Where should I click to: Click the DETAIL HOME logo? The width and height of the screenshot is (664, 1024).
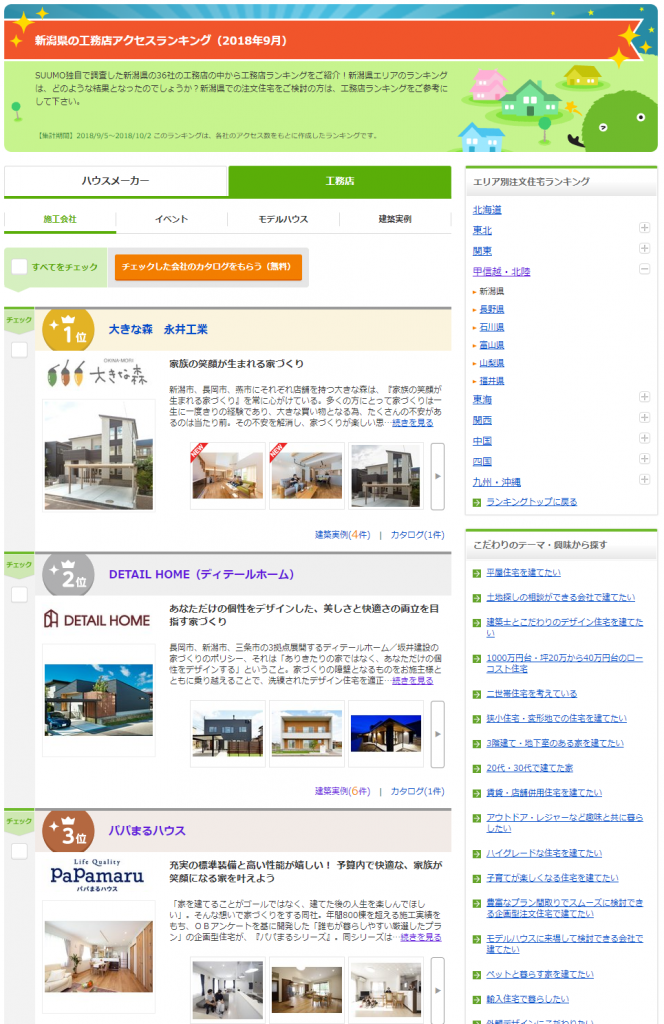click(x=98, y=620)
